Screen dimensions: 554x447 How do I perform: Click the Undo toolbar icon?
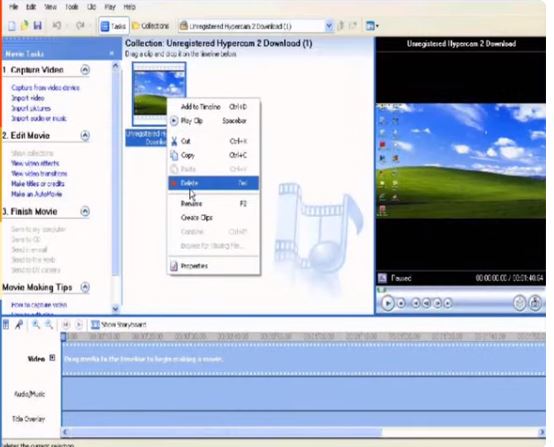[x=57, y=26]
